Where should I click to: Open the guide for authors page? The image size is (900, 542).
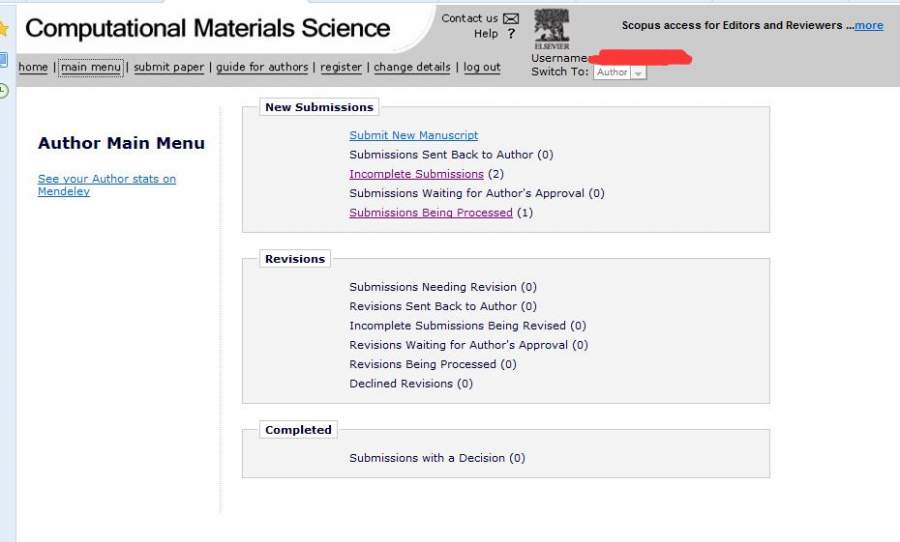[262, 68]
